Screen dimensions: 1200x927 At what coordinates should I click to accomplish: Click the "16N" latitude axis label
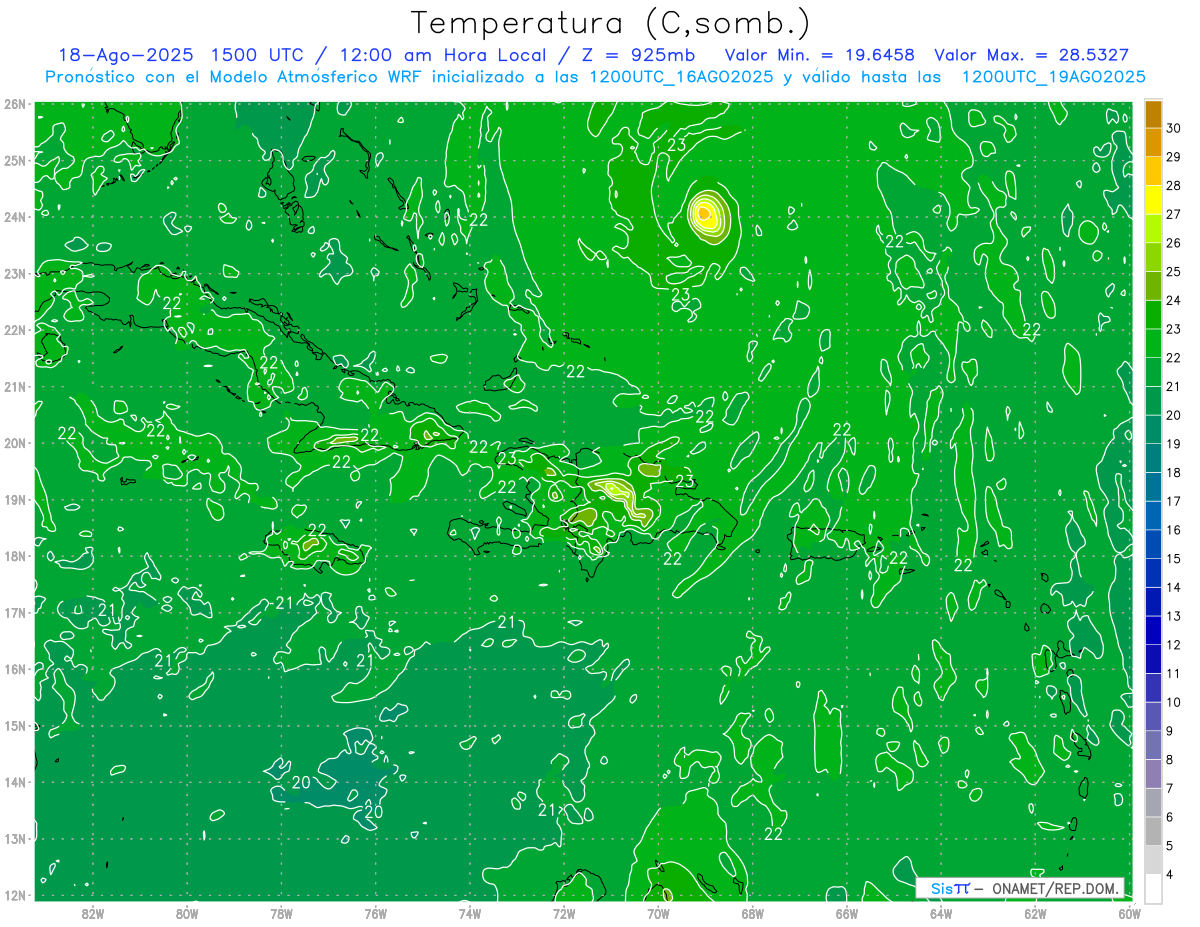click(14, 669)
